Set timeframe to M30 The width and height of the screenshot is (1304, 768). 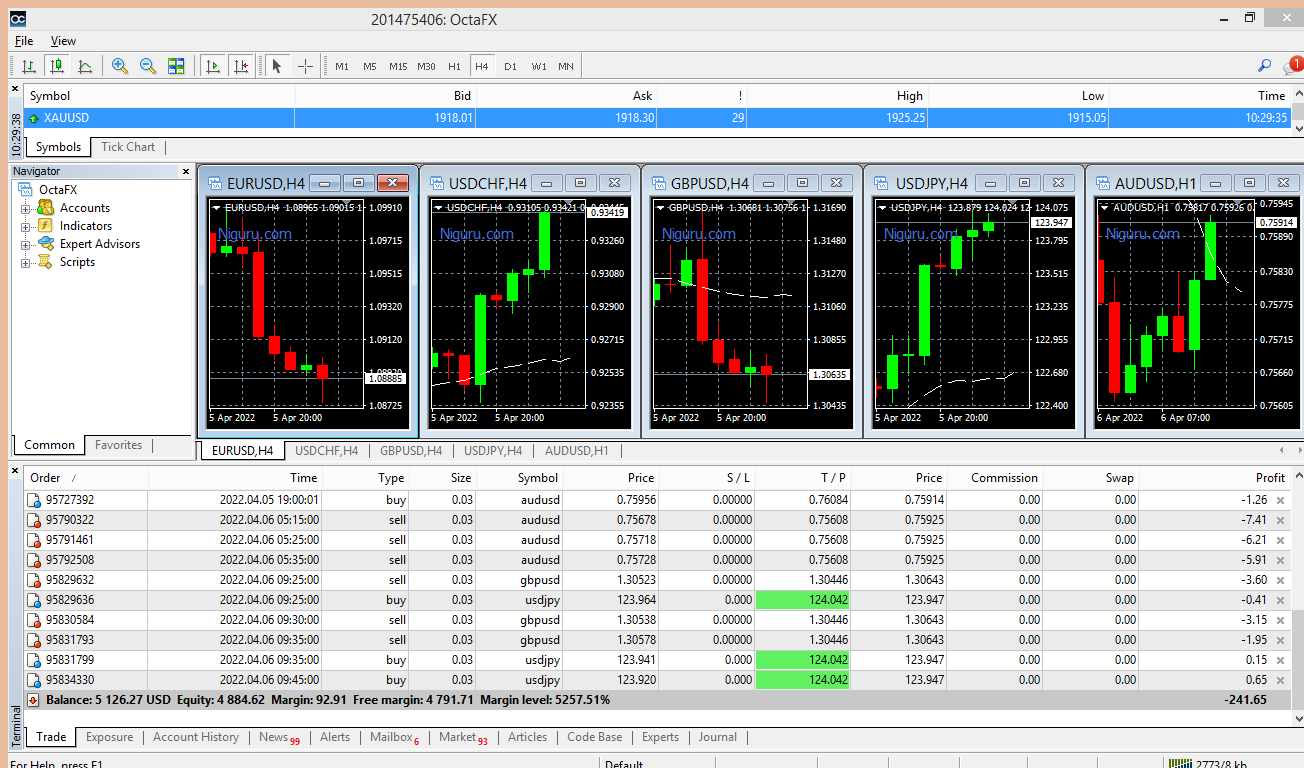[426, 66]
